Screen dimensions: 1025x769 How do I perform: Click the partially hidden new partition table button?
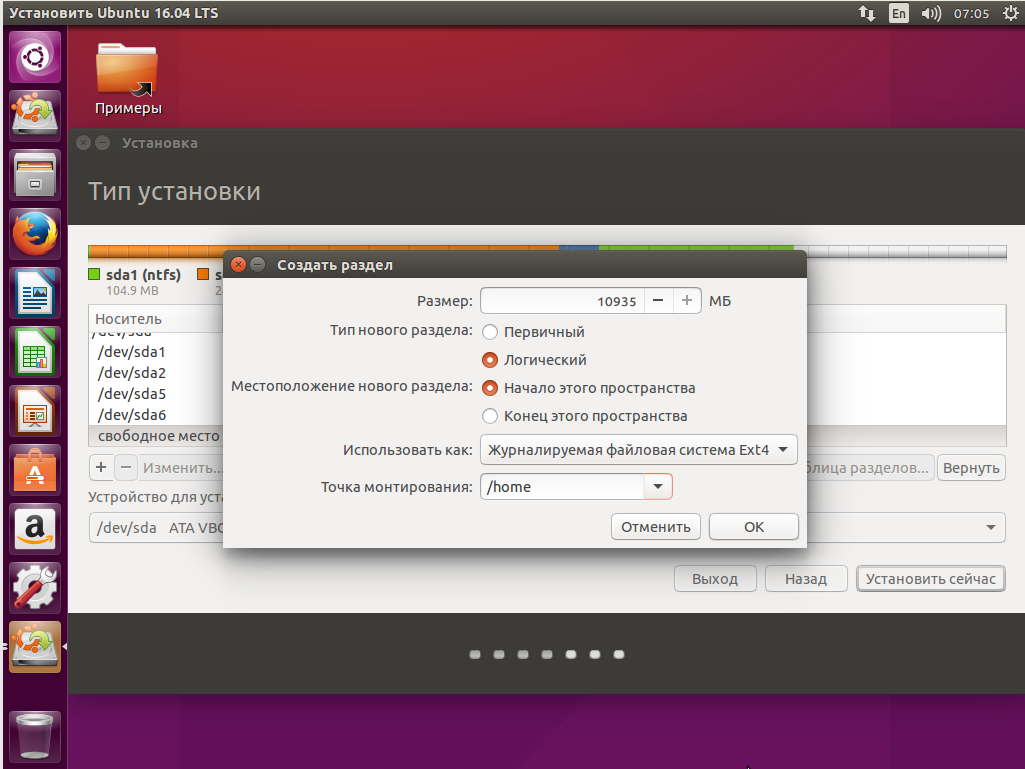pos(871,468)
